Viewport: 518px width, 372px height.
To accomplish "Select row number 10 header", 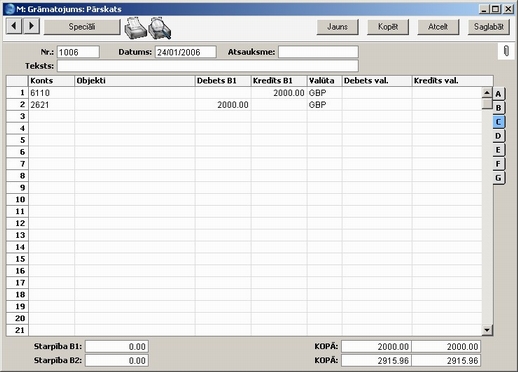I will click(17, 200).
